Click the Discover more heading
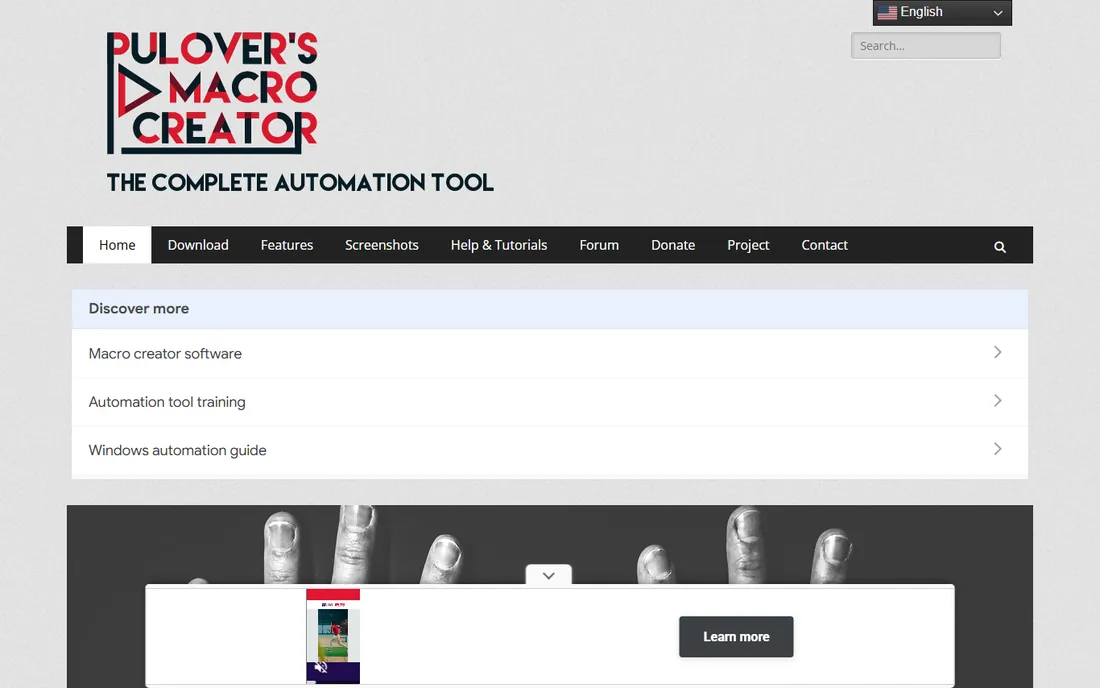The width and height of the screenshot is (1100, 688). pos(139,309)
